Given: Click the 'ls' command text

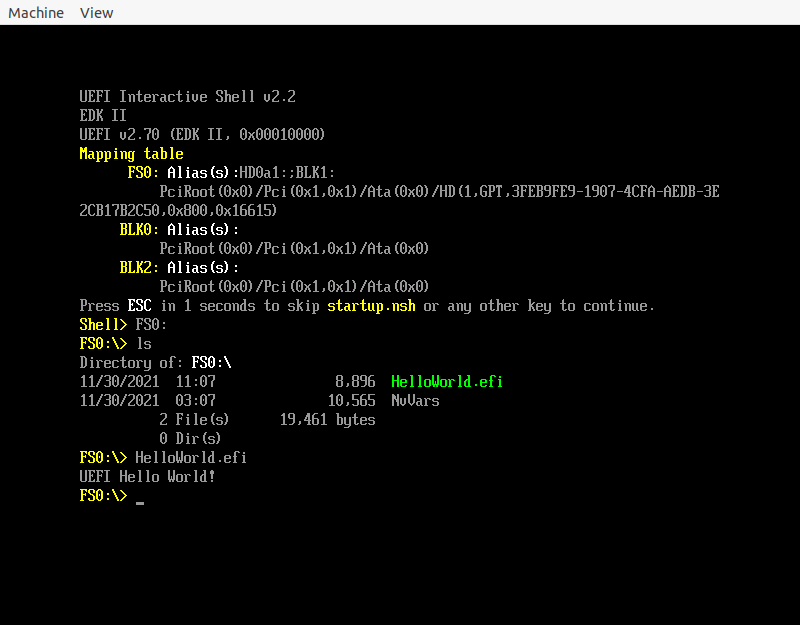Looking at the screenshot, I should [x=144, y=343].
